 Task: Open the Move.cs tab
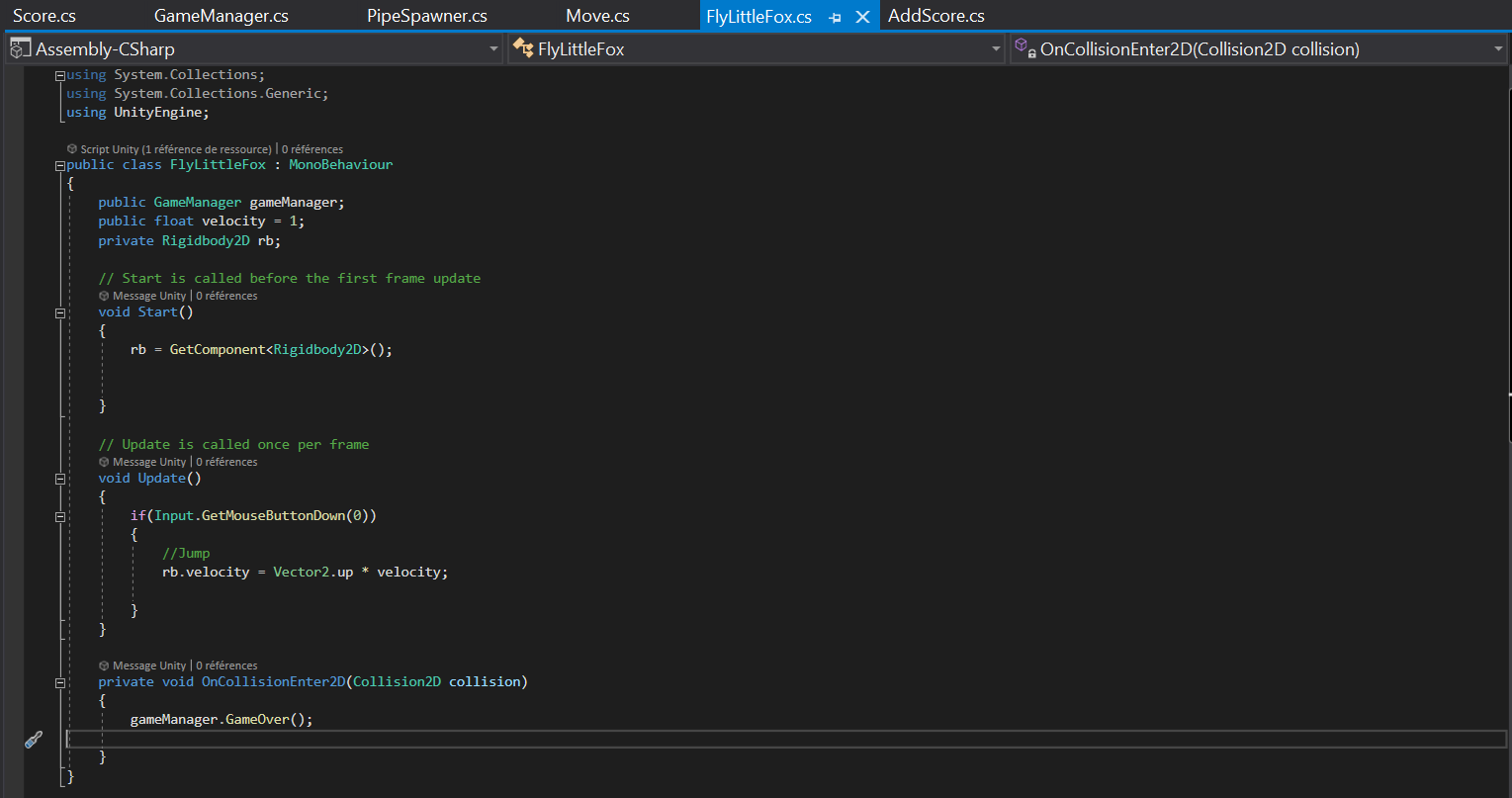tap(597, 16)
